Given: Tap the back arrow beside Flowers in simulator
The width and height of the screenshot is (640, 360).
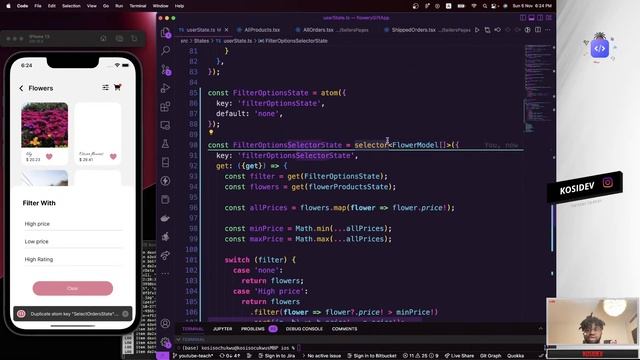Looking at the screenshot, I should [21, 88].
